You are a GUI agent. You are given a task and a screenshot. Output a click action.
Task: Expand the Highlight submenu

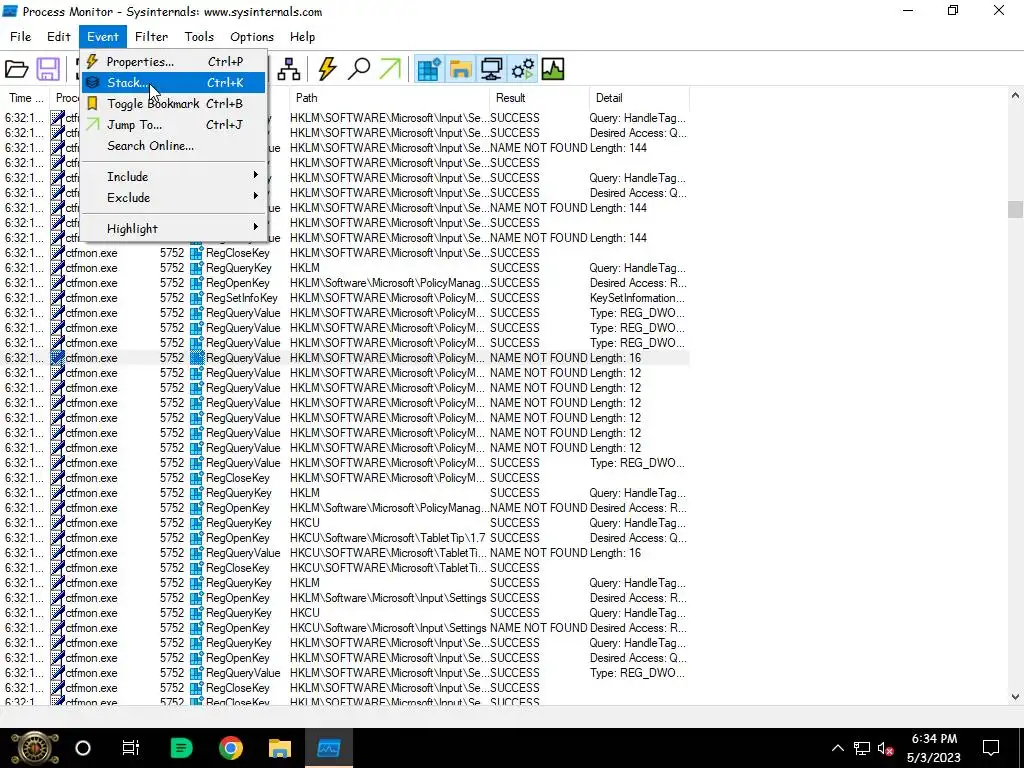(x=174, y=229)
